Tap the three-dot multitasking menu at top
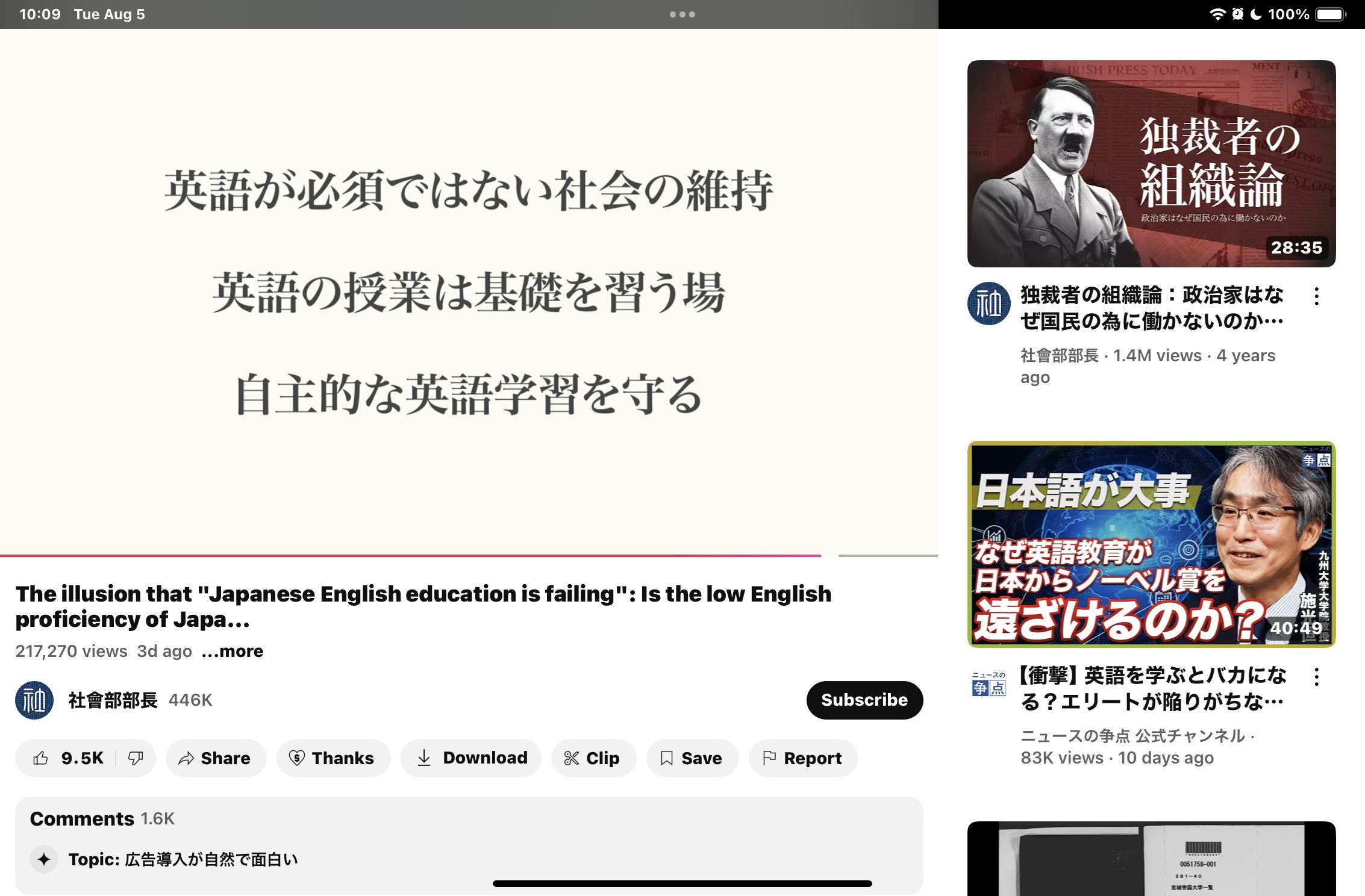The image size is (1365, 896). pos(682,14)
